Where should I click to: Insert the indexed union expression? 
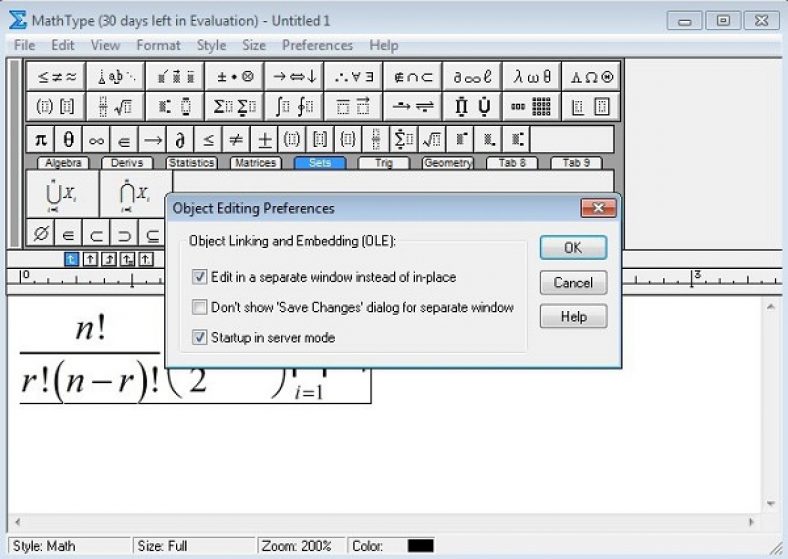pos(62,194)
